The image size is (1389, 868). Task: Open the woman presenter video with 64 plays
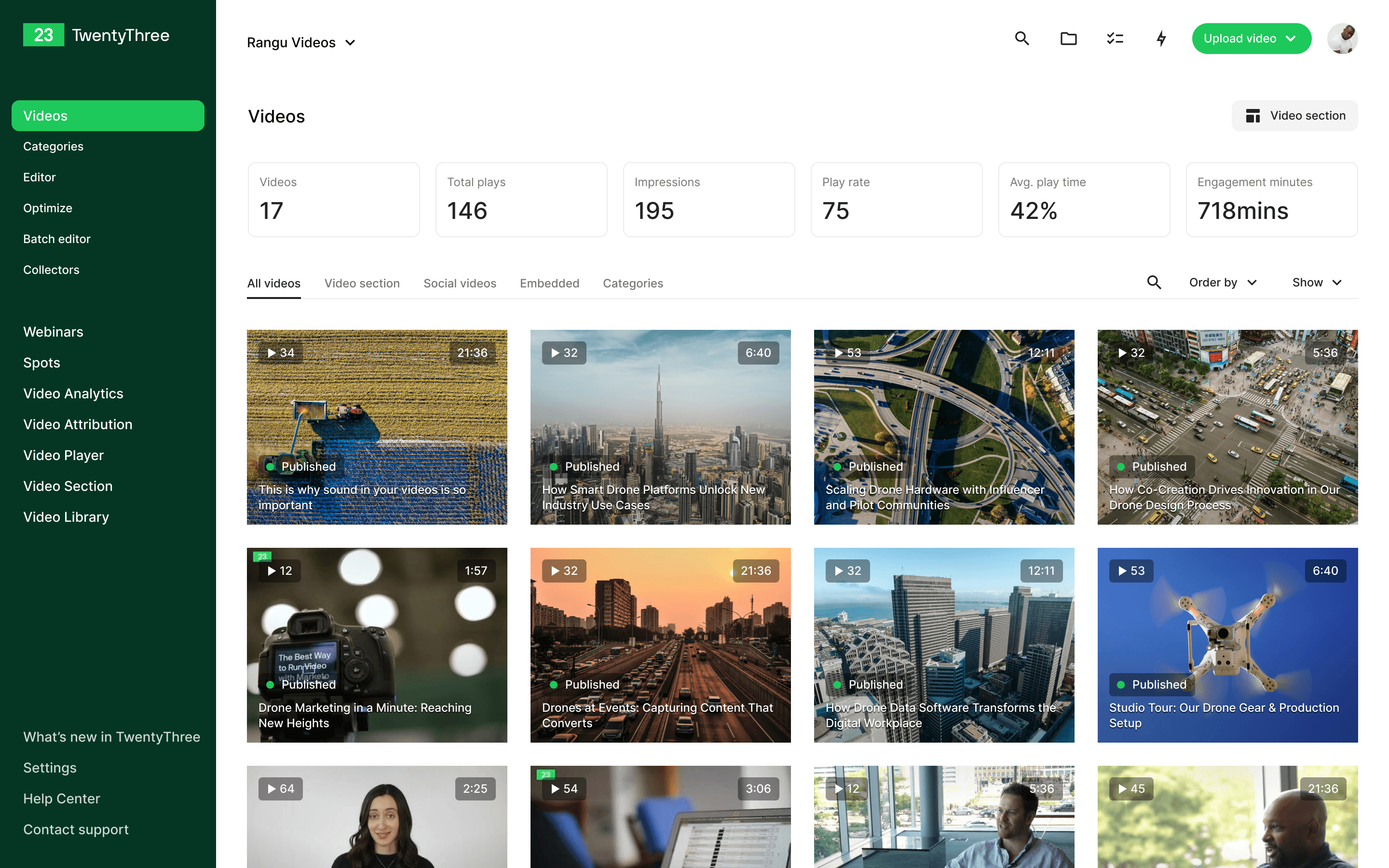tap(377, 817)
